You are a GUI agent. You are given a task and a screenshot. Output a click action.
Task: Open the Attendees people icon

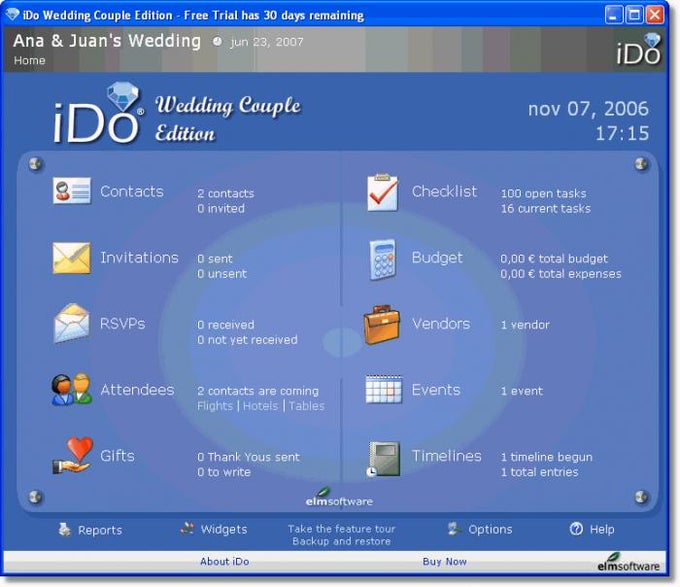pyautogui.click(x=72, y=389)
